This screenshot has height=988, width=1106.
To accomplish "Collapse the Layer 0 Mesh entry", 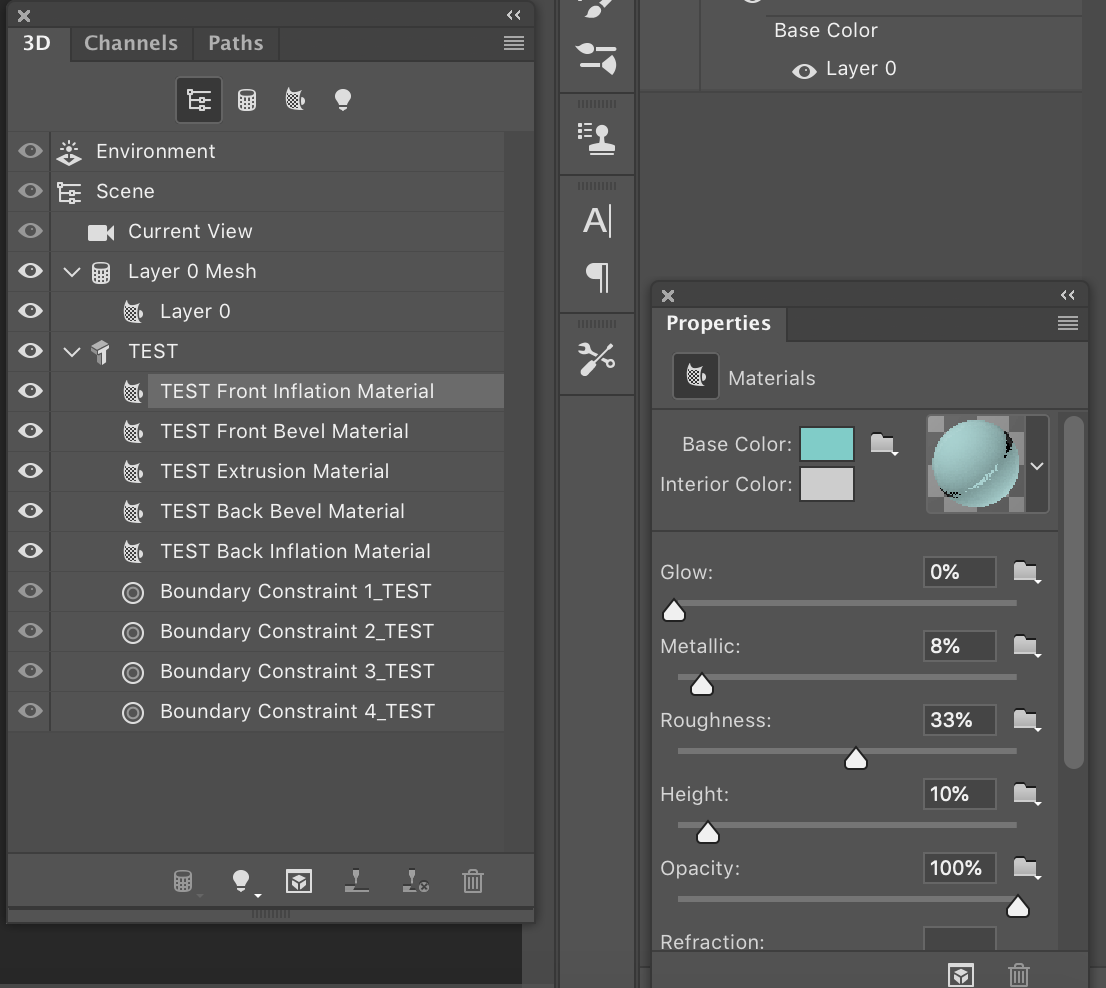I will pyautogui.click(x=70, y=271).
